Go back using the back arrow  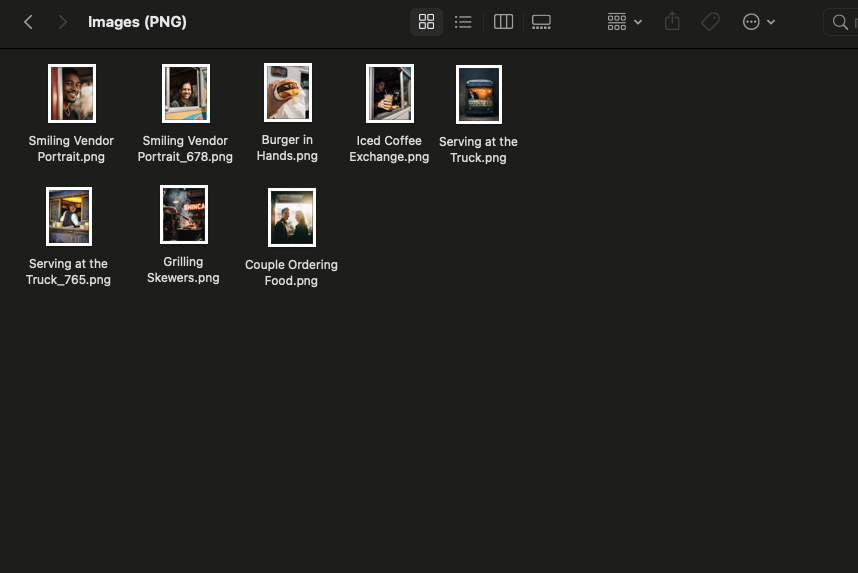(x=28, y=22)
